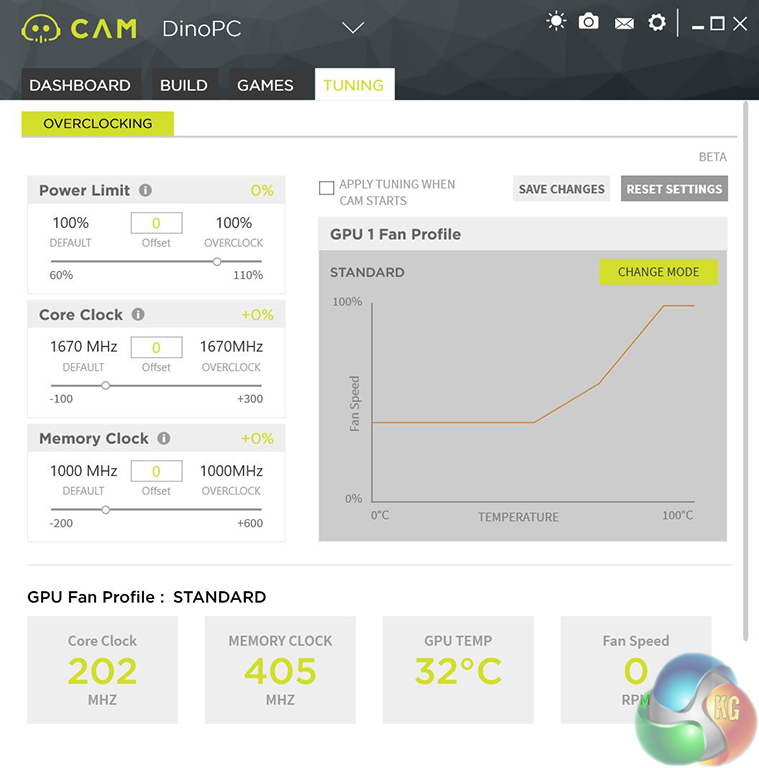Click the Memory Clock slider handle
Image resolution: width=759 pixels, height=768 pixels.
pyautogui.click(x=105, y=510)
